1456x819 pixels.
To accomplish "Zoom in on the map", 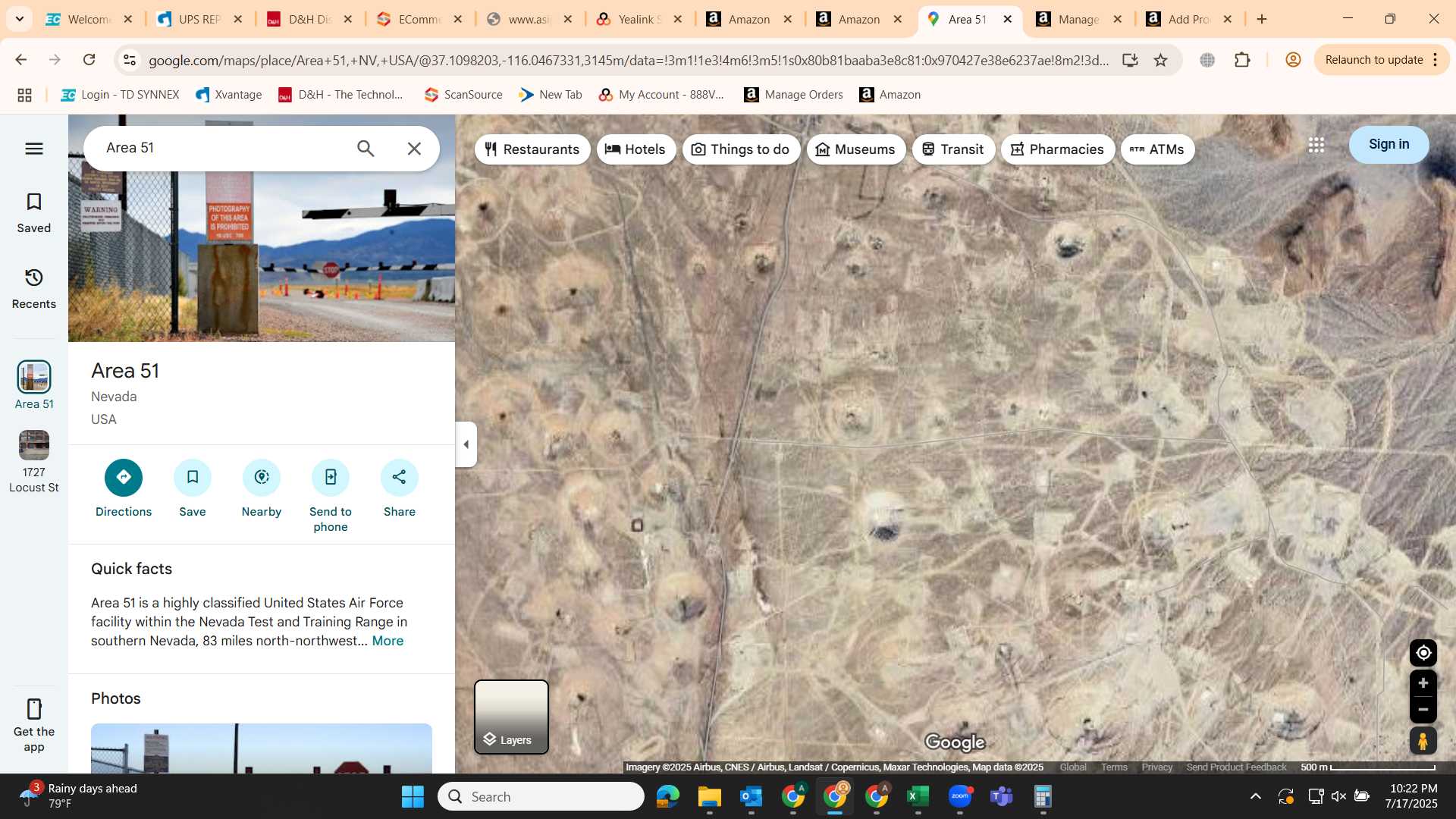I will click(1423, 683).
